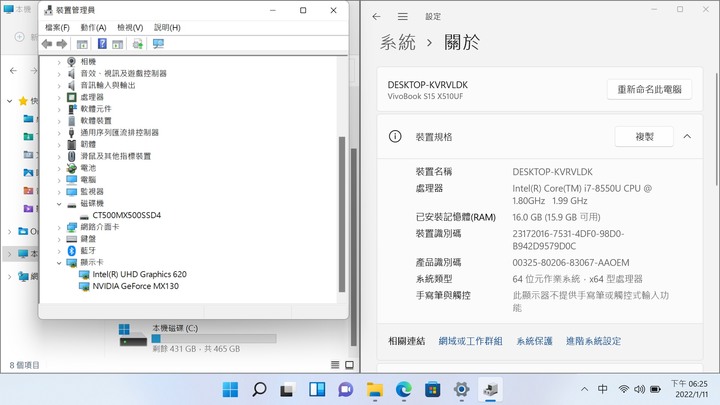Open 本機磁碟 (C:) drive icon in Explorer
The width and height of the screenshot is (720, 405).
click(132, 335)
